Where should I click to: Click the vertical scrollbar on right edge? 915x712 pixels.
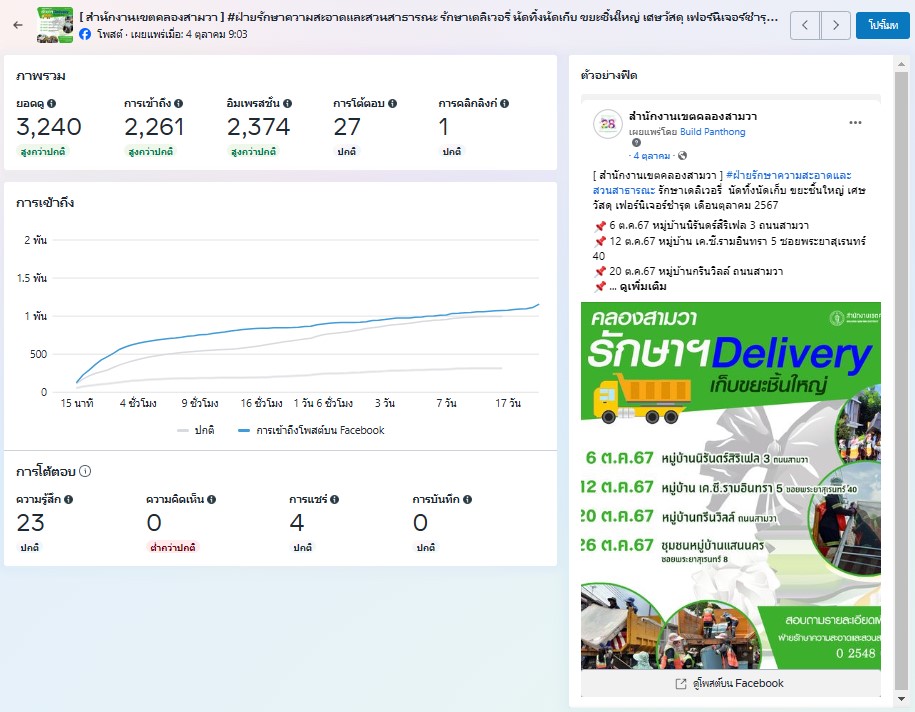900,380
